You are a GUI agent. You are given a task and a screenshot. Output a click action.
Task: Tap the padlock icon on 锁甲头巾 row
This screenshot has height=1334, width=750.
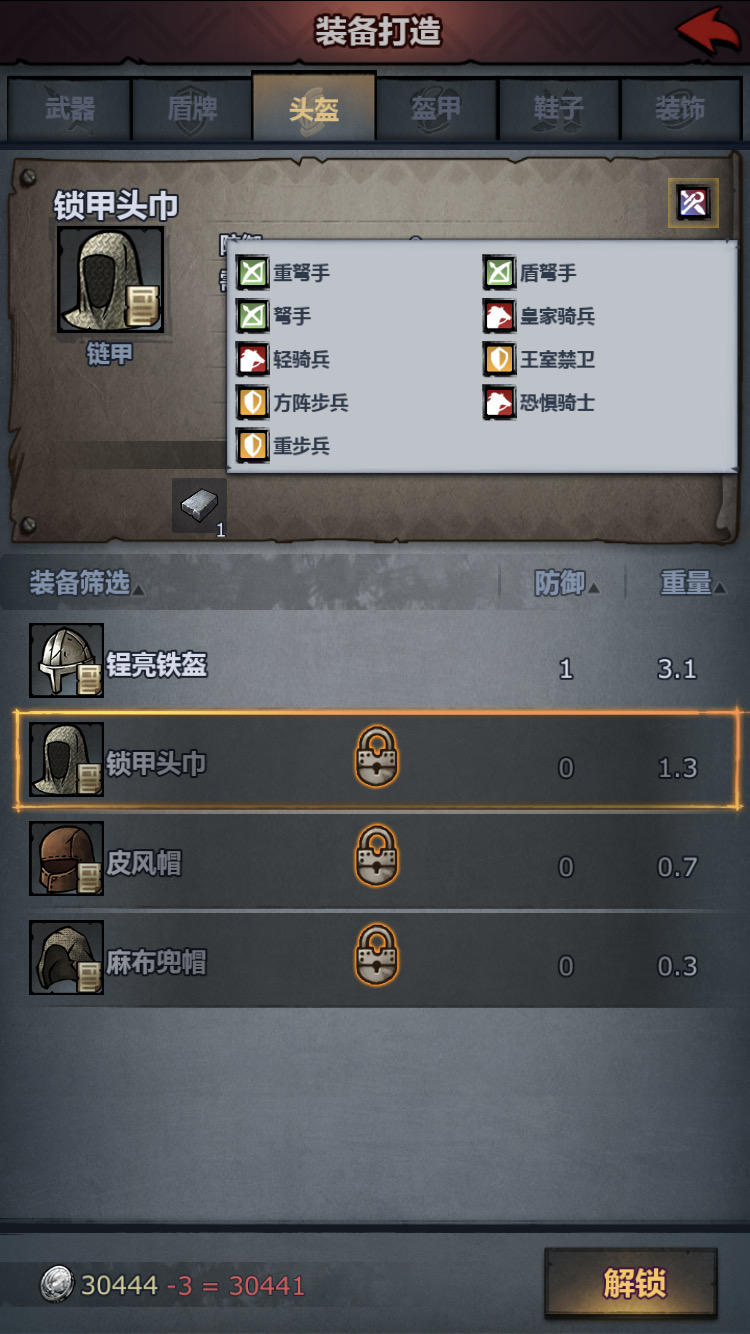[x=377, y=757]
